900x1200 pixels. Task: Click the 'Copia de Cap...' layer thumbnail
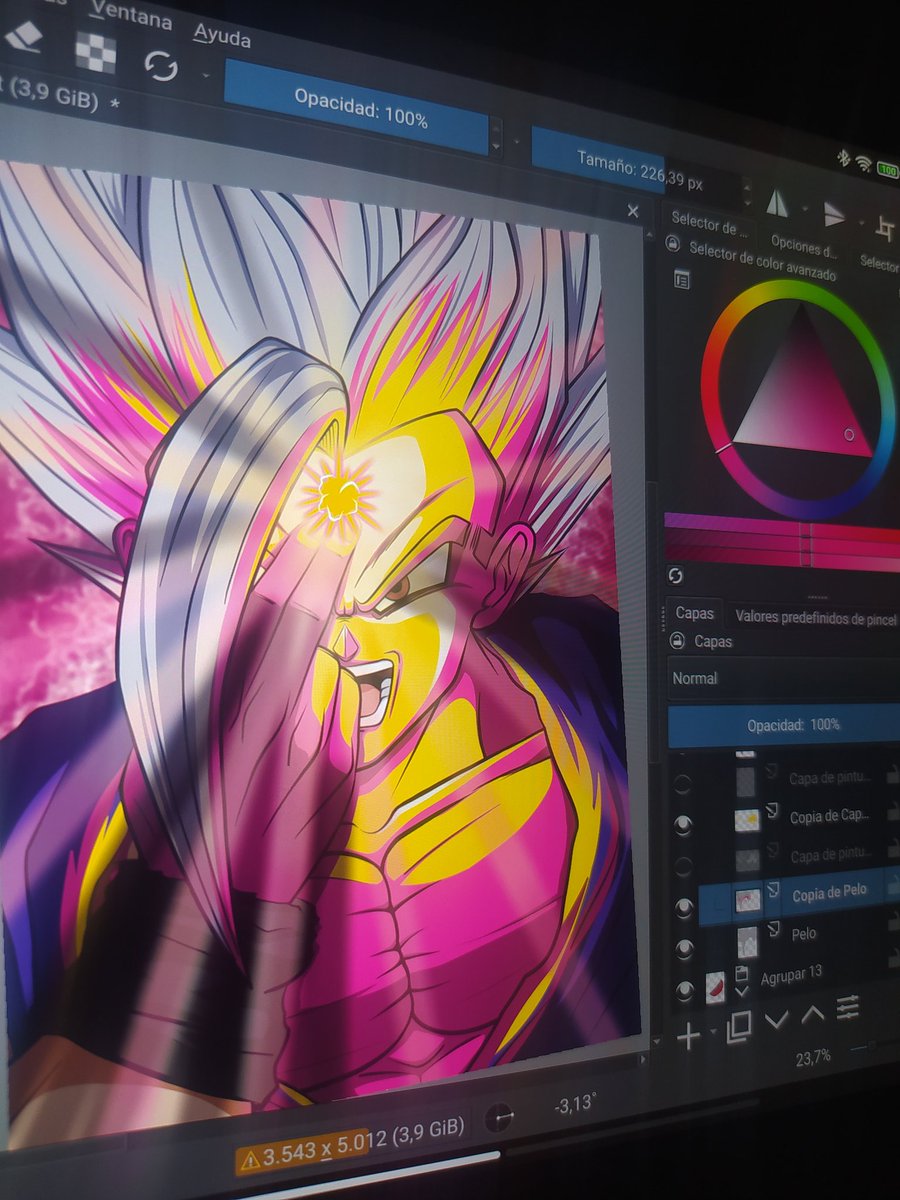click(x=748, y=820)
